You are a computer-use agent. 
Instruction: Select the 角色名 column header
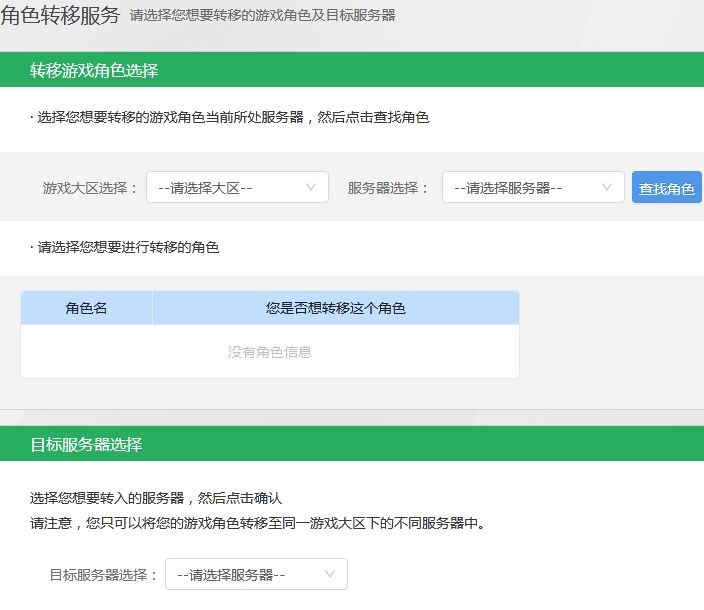point(86,308)
